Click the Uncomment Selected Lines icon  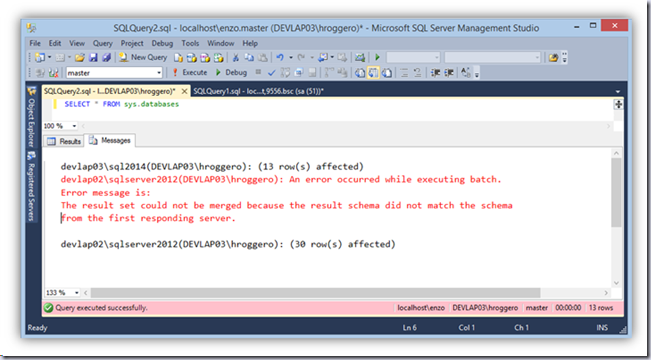[417, 73]
